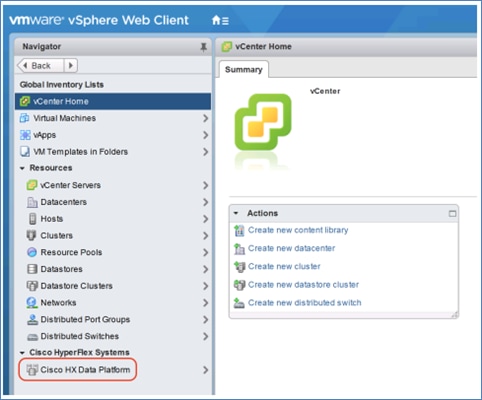Click the Clusters icon
The width and height of the screenshot is (482, 400).
point(31,235)
